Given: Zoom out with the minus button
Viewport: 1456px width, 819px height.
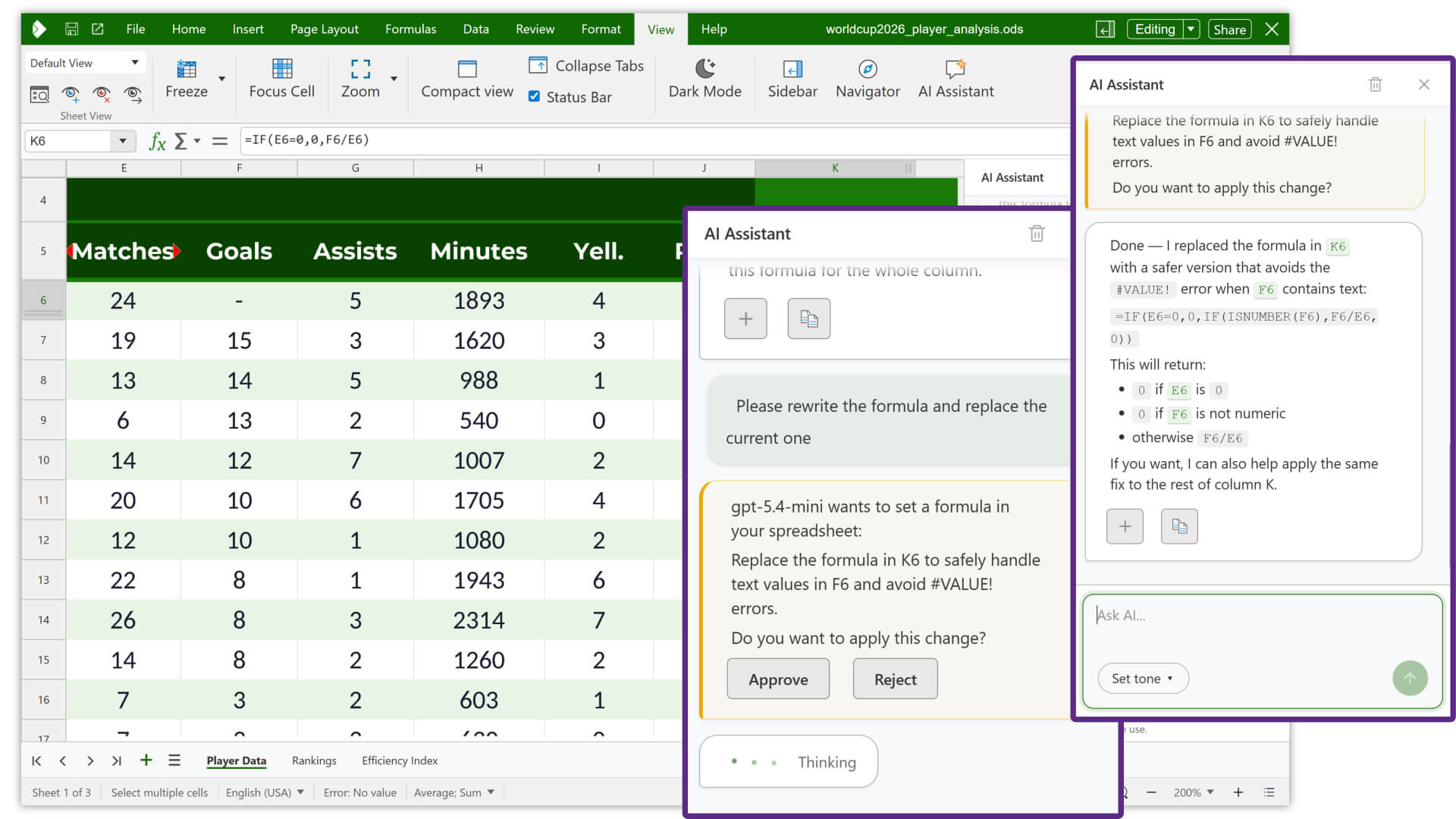Looking at the screenshot, I should tap(1151, 792).
